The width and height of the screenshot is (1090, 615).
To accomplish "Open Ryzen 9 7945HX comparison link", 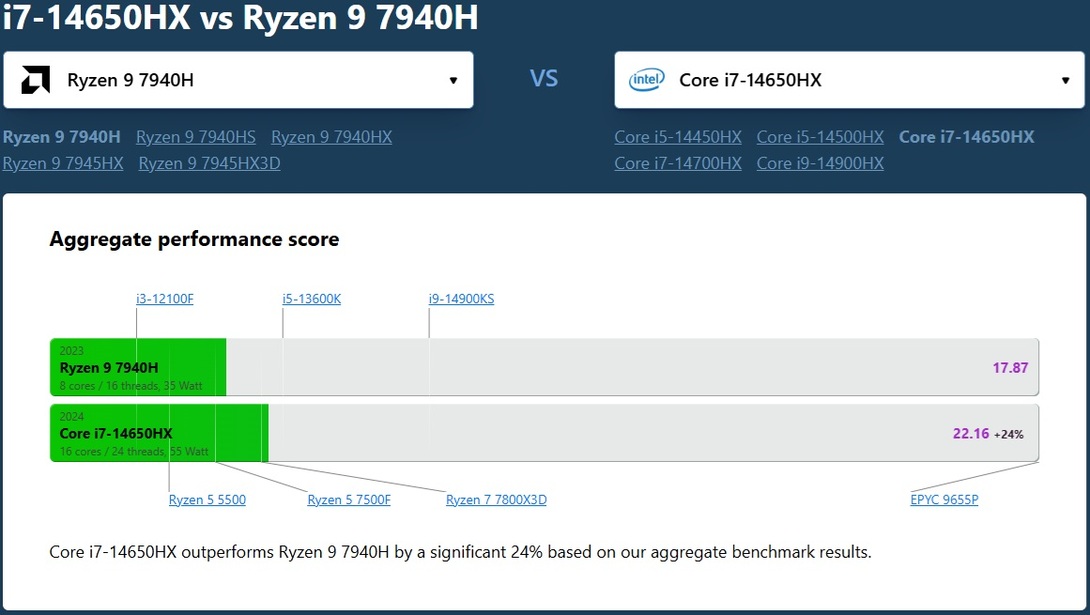I will (x=63, y=163).
